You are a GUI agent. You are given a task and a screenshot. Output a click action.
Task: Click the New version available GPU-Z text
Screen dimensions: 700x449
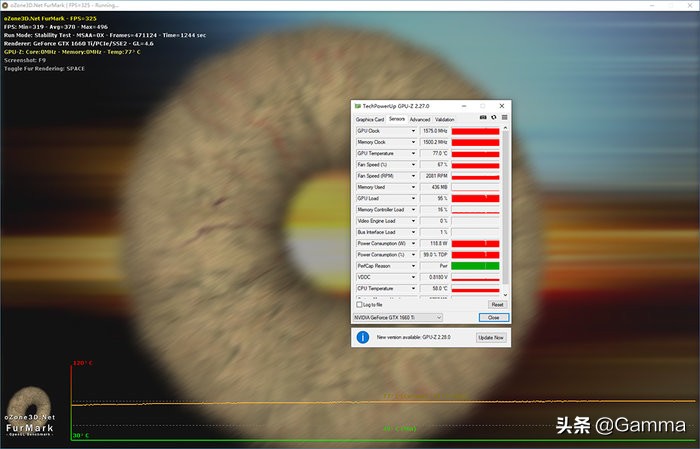[413, 337]
